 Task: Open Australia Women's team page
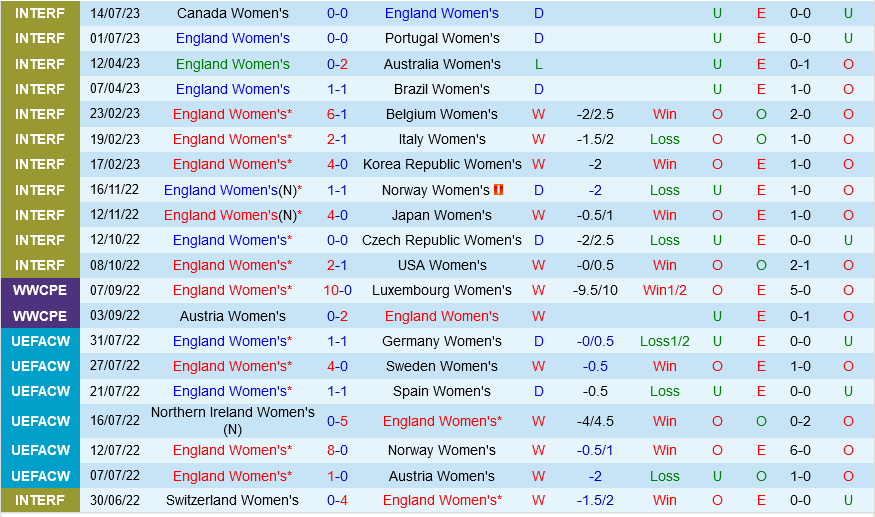pos(442,64)
